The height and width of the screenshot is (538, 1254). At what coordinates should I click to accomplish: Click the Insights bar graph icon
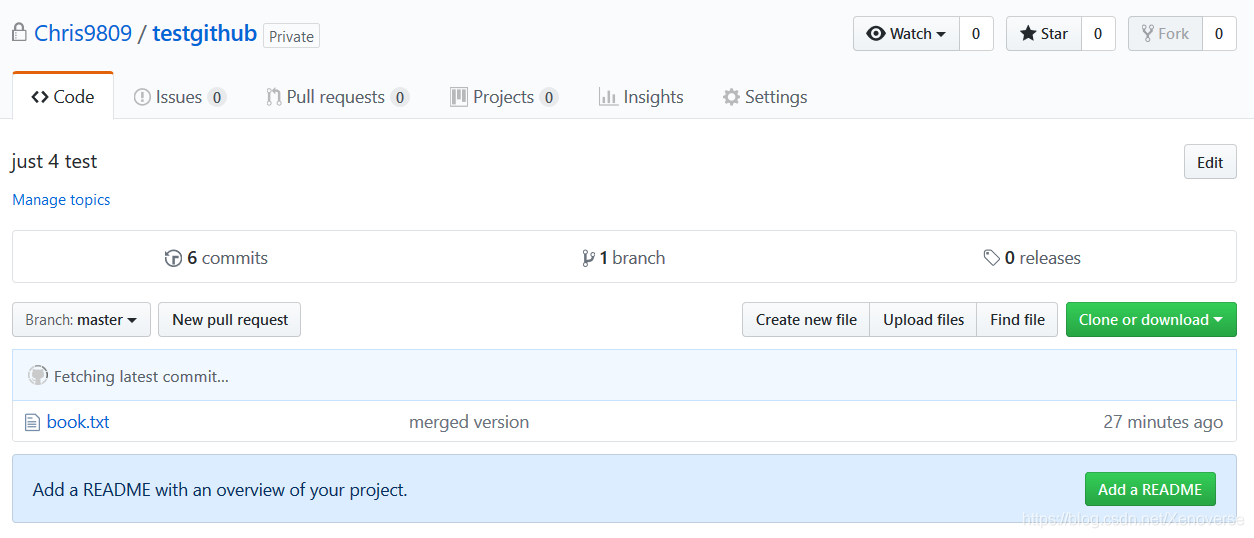pos(607,97)
